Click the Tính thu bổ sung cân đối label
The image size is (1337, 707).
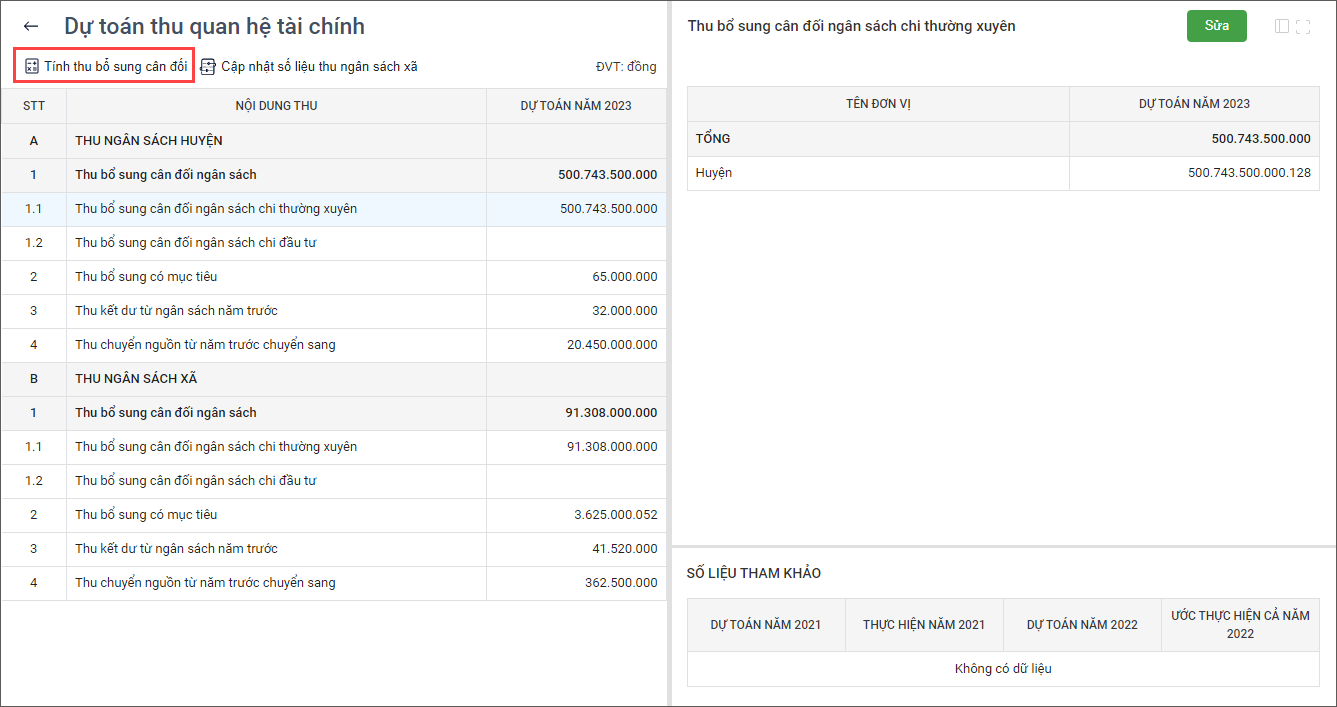pos(115,67)
